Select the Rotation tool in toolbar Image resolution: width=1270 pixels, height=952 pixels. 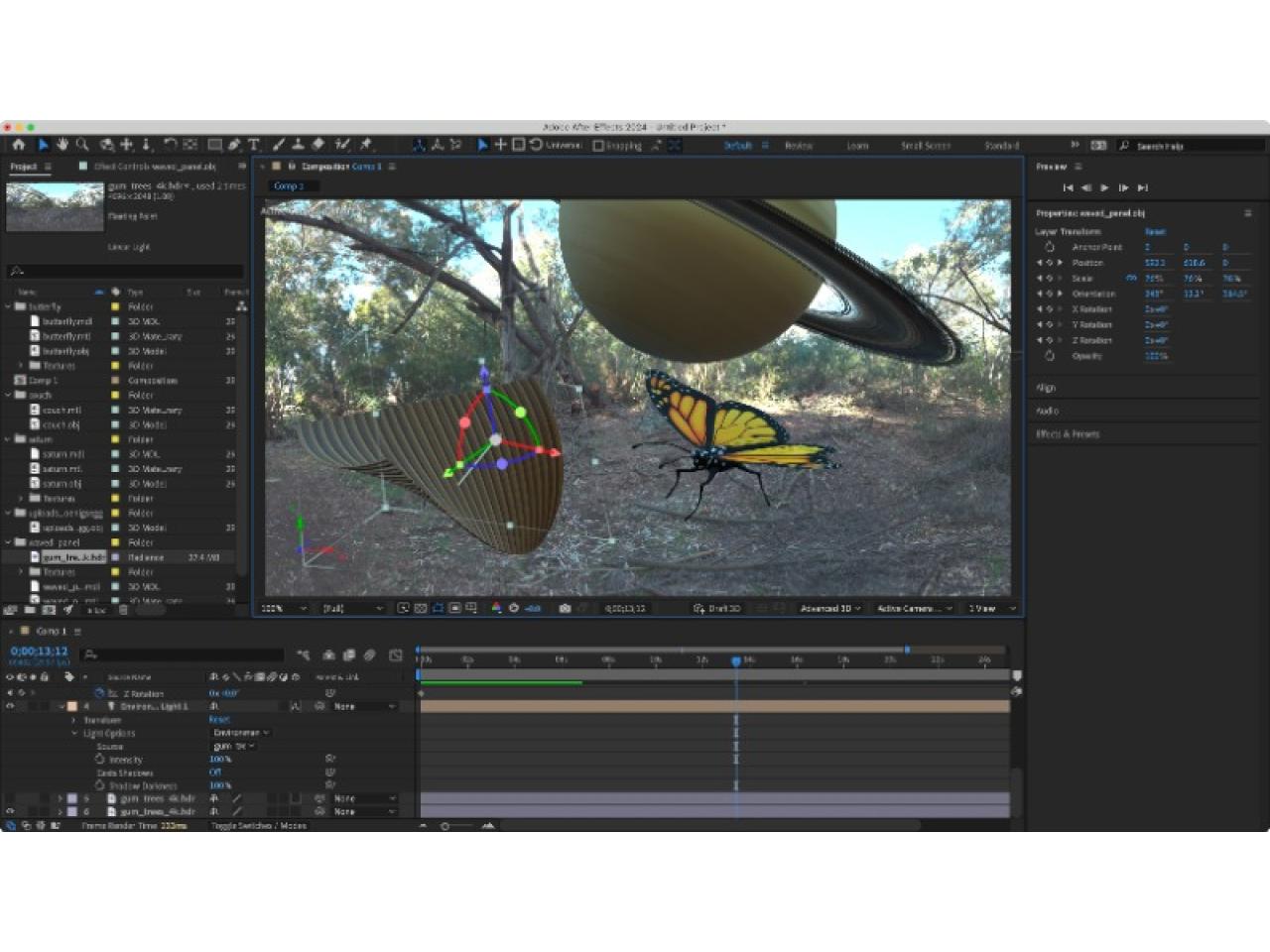coord(170,145)
